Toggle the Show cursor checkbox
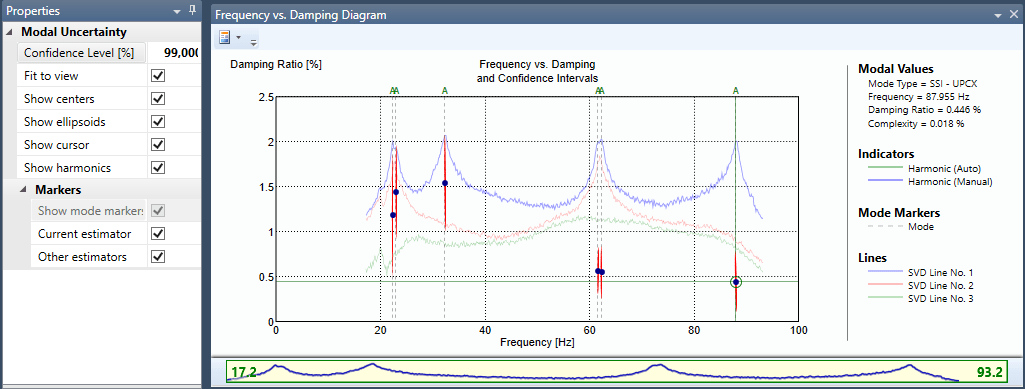 click(158, 144)
